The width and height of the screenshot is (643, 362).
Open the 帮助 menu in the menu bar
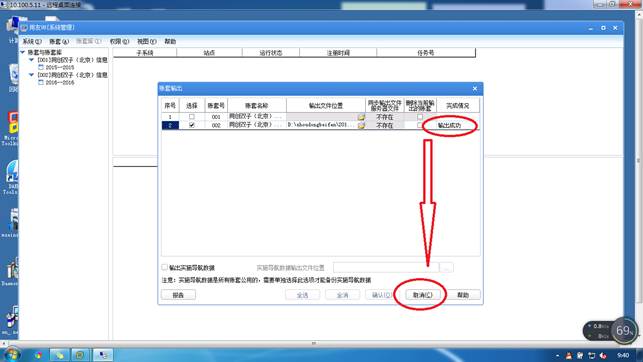click(x=170, y=41)
